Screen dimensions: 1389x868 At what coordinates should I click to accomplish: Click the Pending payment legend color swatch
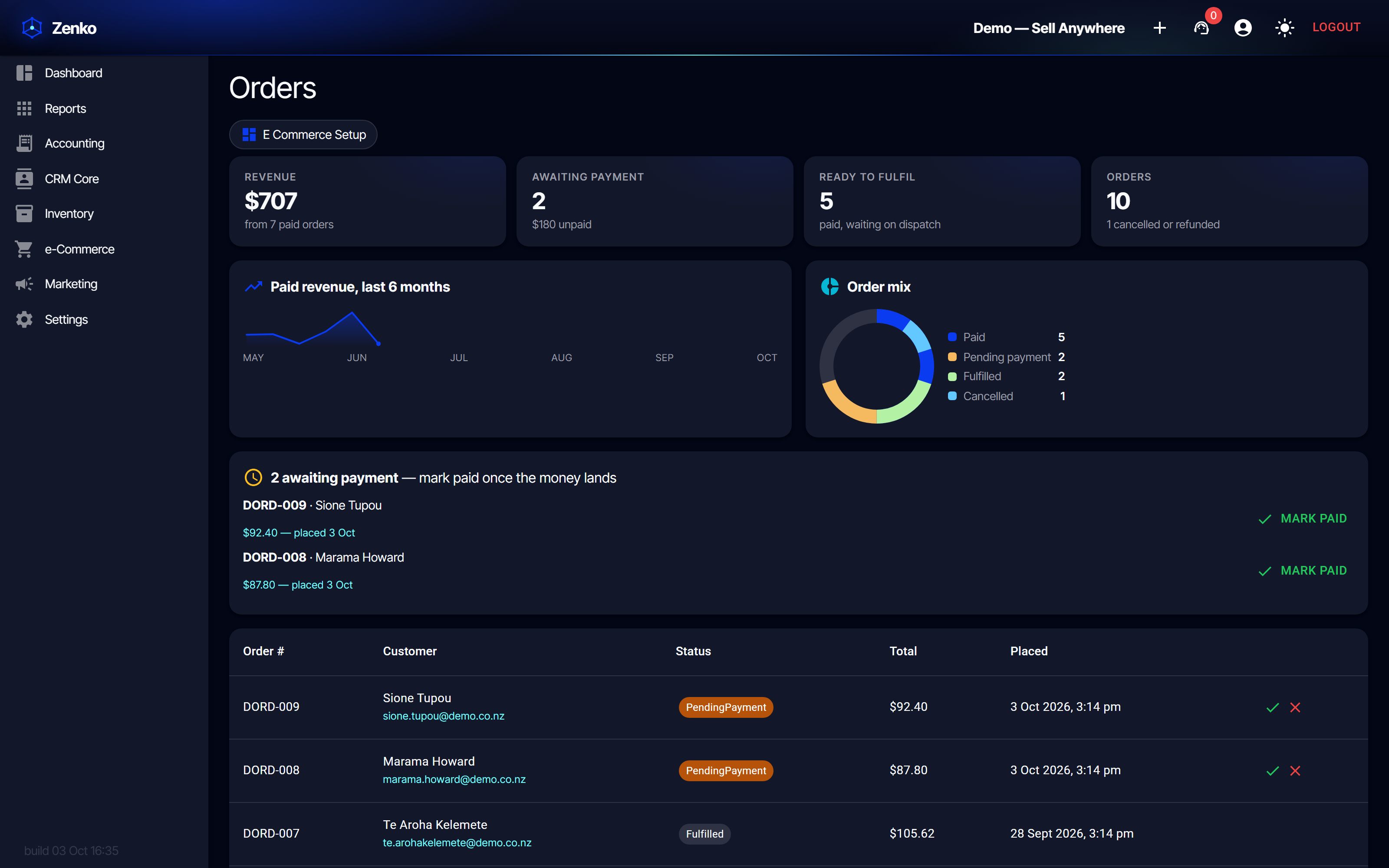[952, 356]
